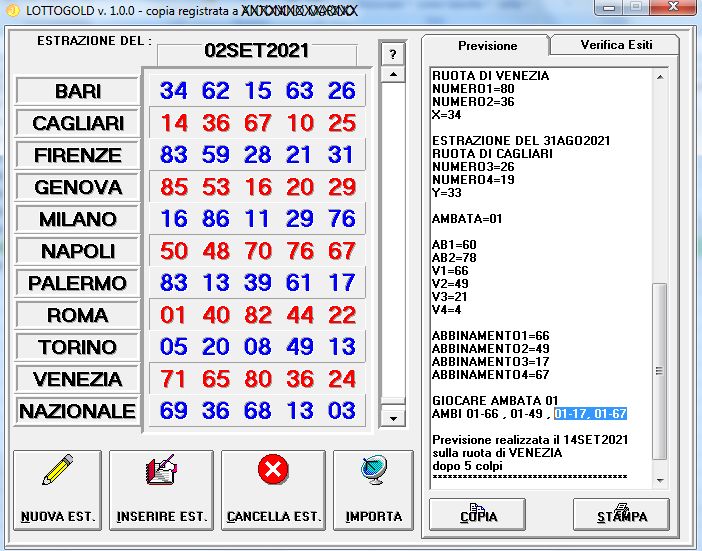Click the ESTRAZIONE DEL 31AGO2021 line

tap(521, 141)
